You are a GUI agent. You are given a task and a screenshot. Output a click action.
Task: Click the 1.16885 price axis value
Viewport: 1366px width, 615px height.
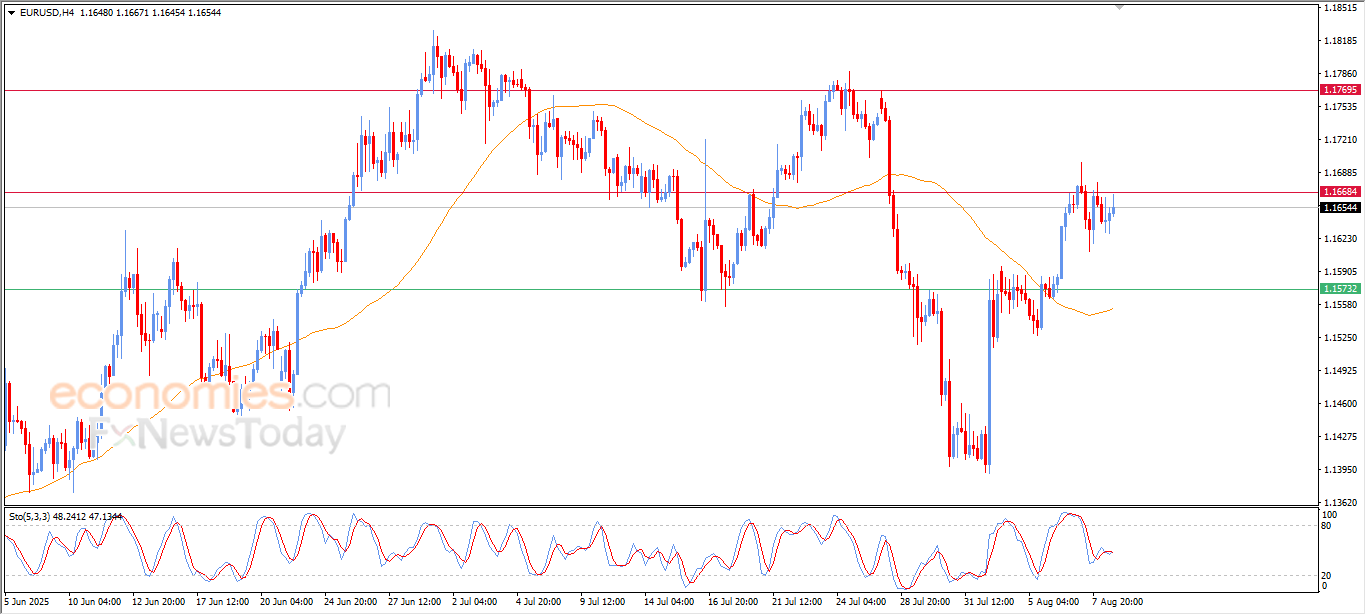[x=1339, y=173]
